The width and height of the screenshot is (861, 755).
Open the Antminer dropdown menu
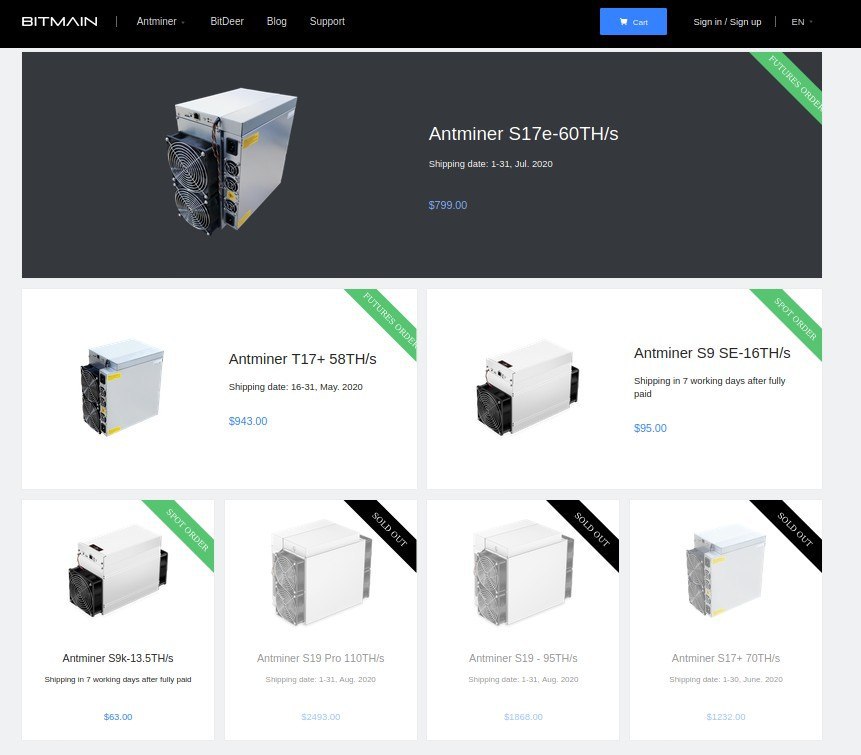(x=160, y=21)
